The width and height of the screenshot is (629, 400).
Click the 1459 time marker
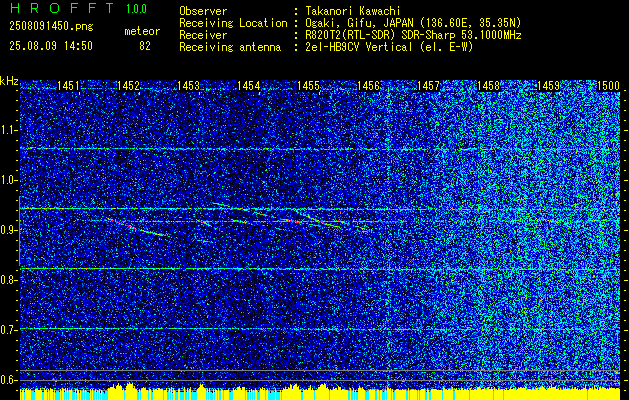[549, 85]
